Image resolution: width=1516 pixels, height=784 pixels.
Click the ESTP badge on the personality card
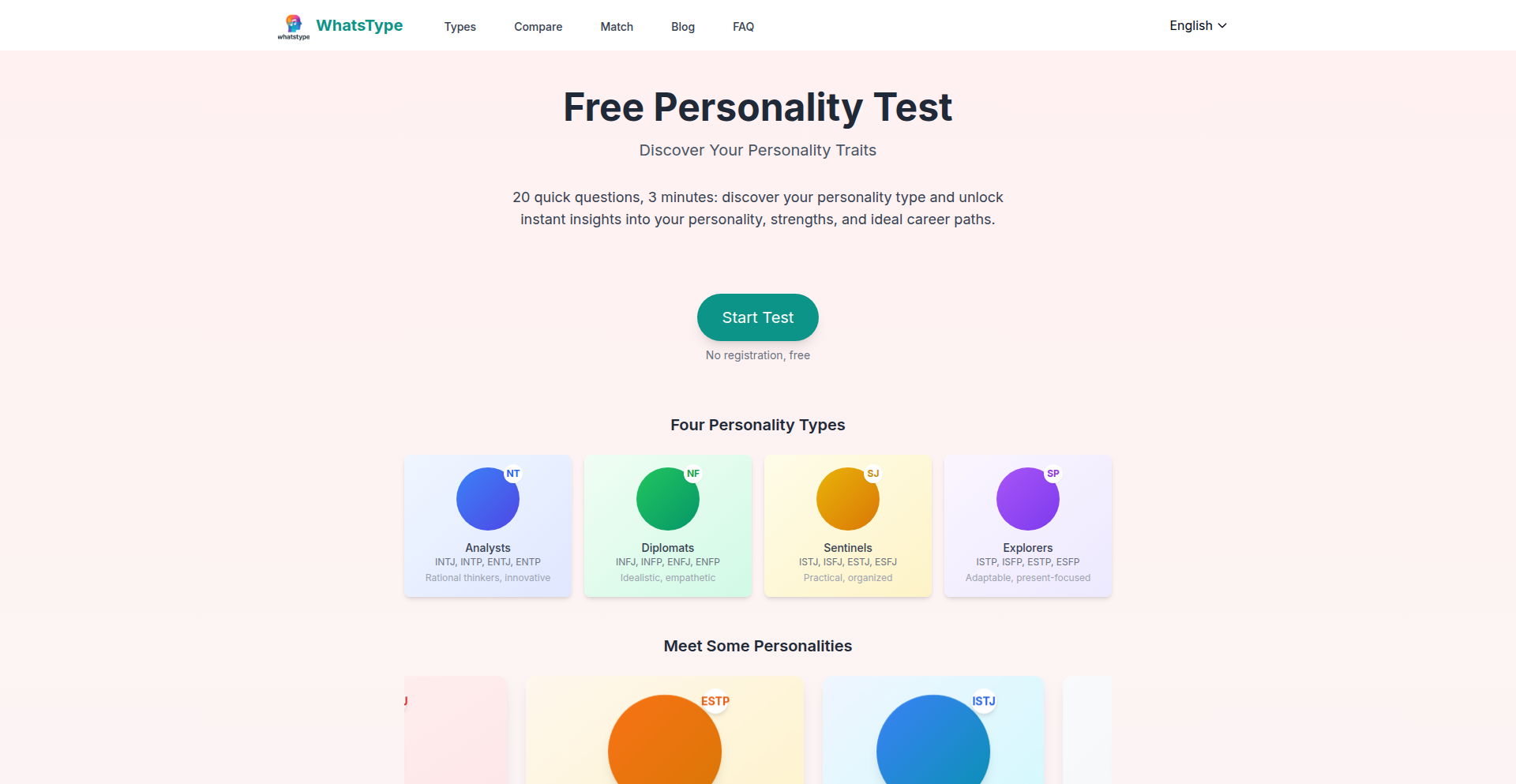(715, 700)
